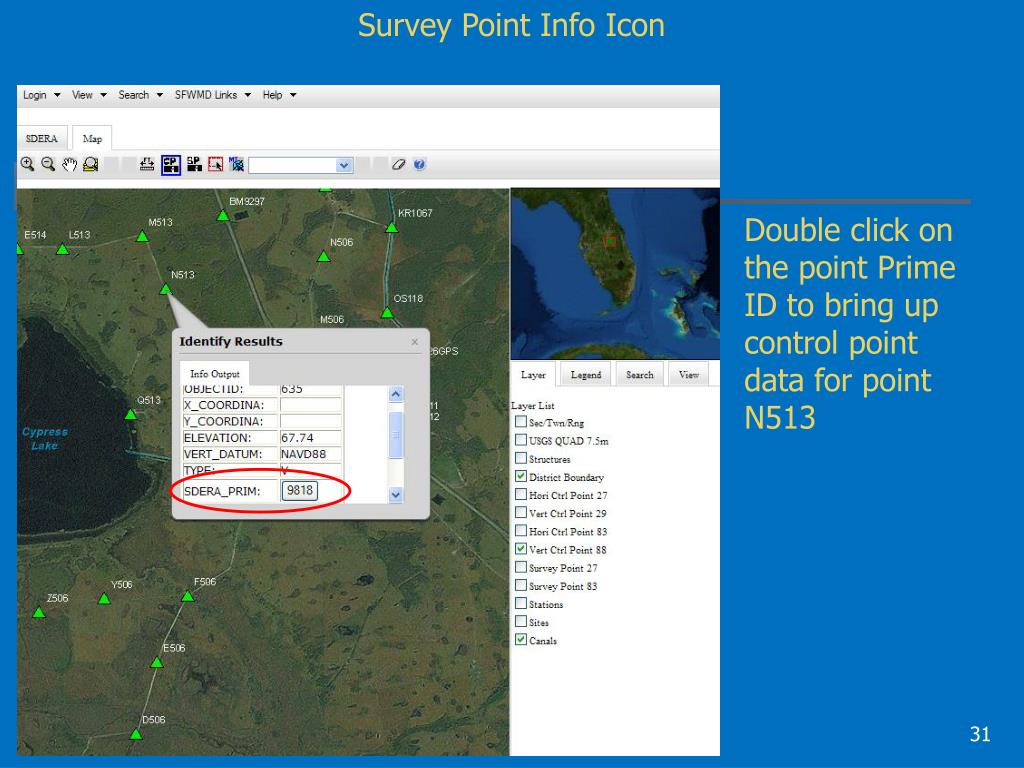Image resolution: width=1024 pixels, height=768 pixels.
Task: Enable the Structures layer
Action: pos(520,458)
